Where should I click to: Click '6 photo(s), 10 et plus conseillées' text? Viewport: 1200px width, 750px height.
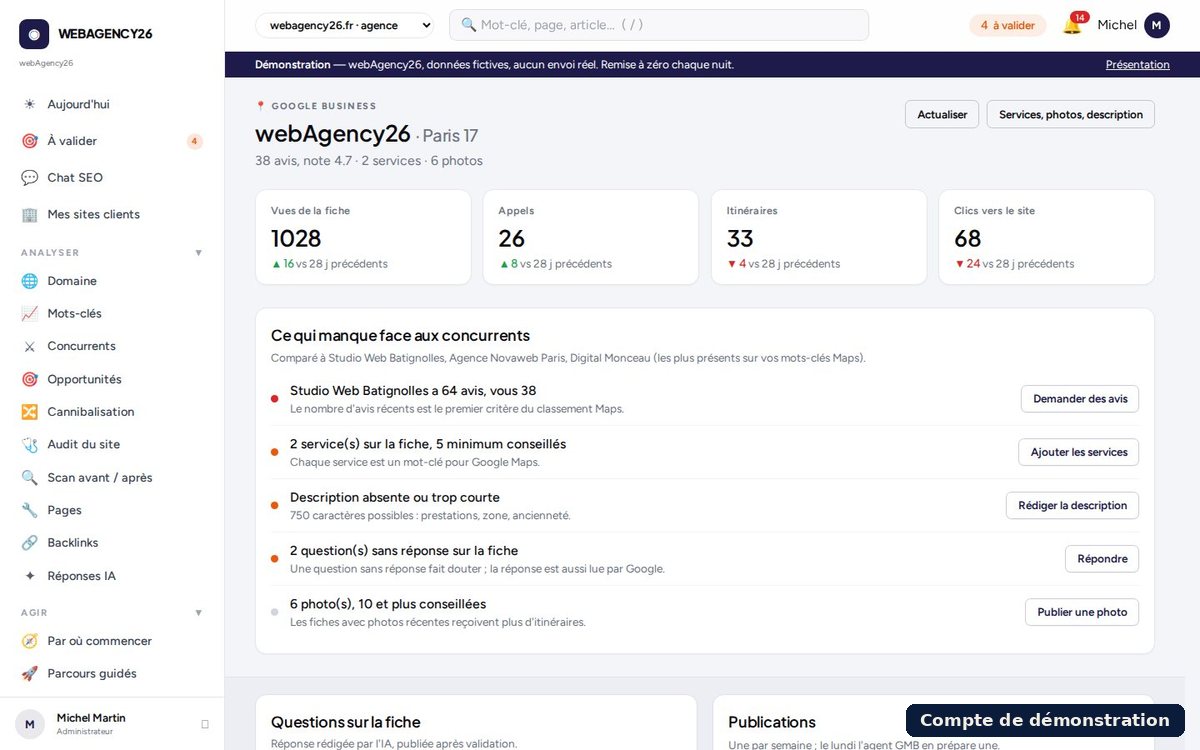click(x=388, y=604)
